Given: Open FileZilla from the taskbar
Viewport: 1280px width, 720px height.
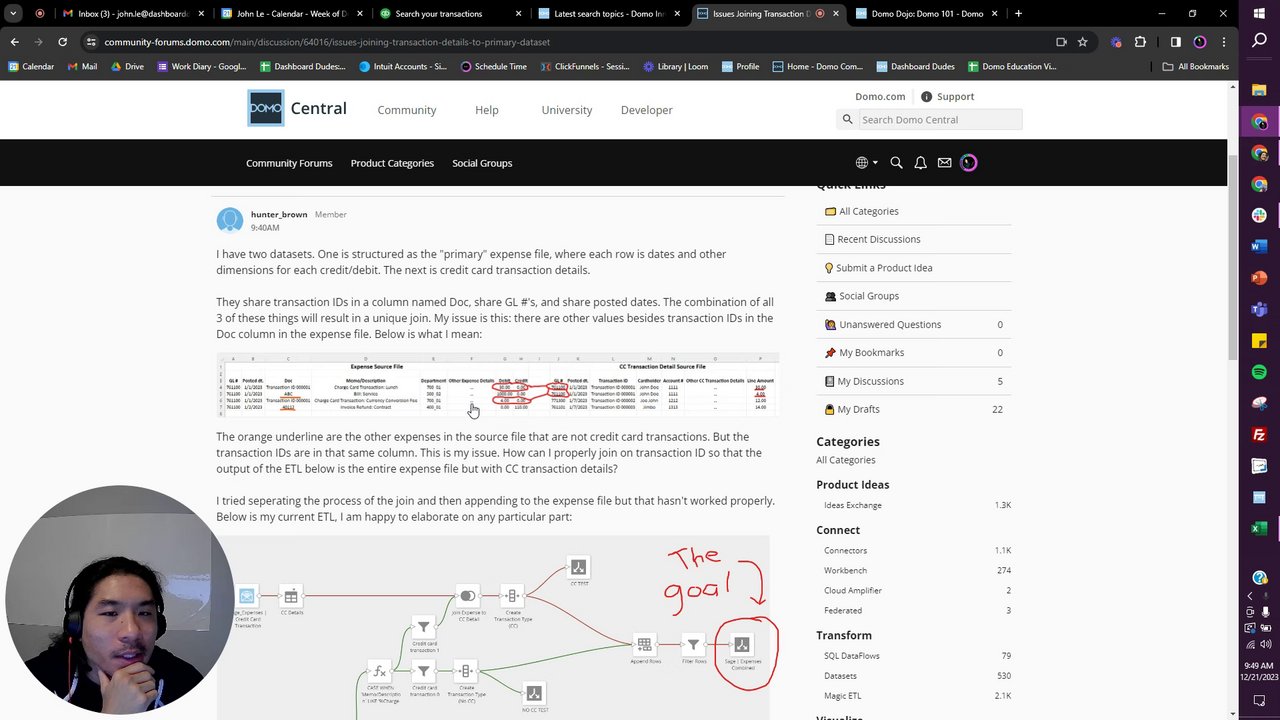Looking at the screenshot, I should [x=1259, y=434].
